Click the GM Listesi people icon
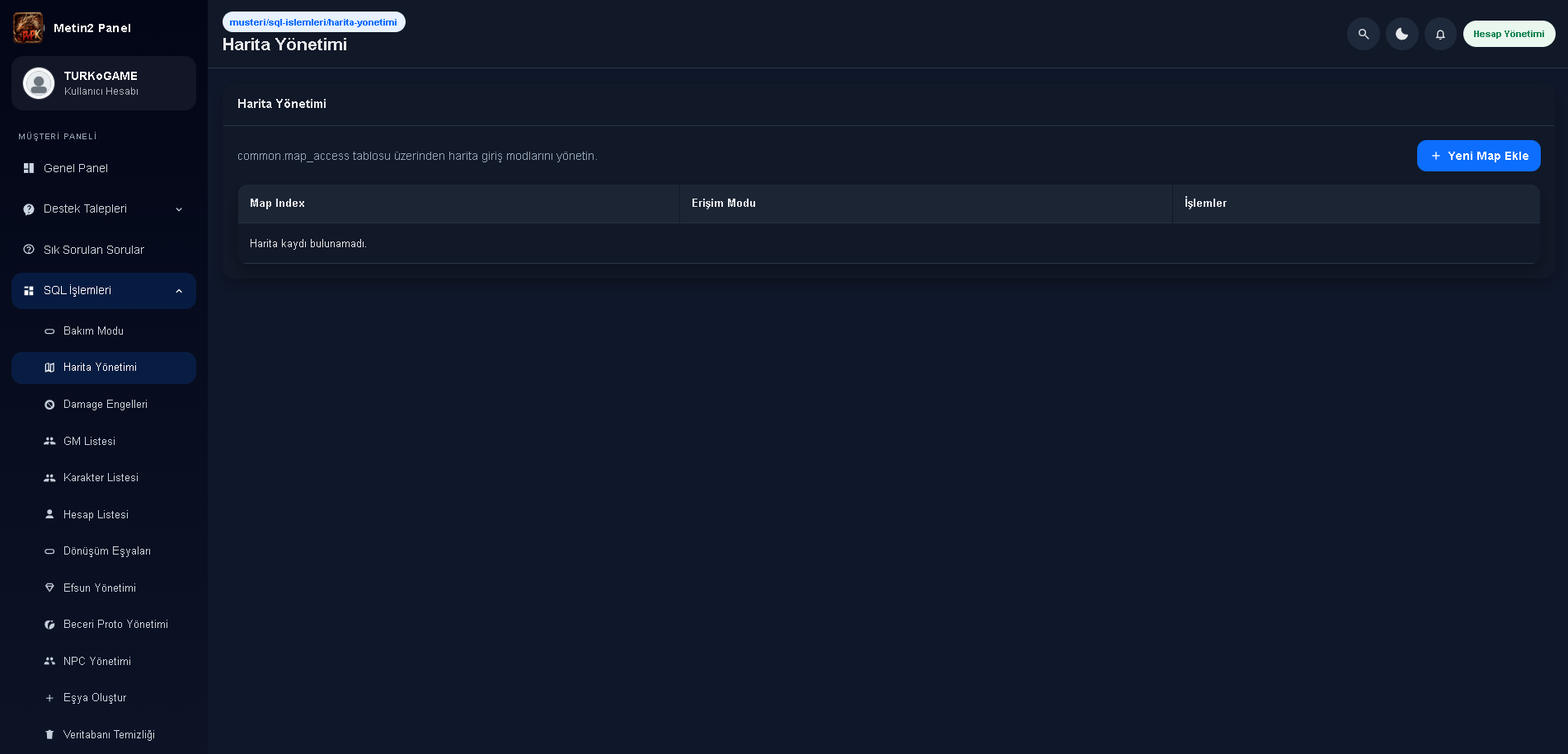1568x754 pixels. [x=49, y=442]
